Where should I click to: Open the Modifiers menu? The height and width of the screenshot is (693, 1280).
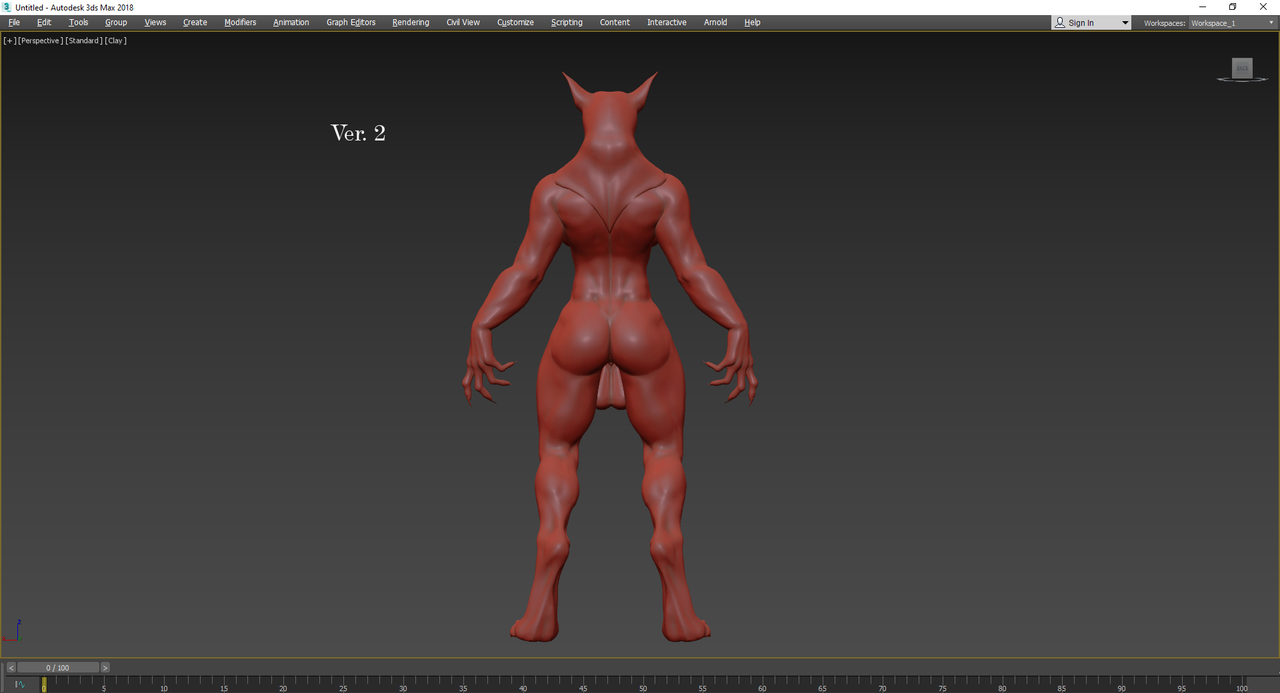tap(240, 22)
